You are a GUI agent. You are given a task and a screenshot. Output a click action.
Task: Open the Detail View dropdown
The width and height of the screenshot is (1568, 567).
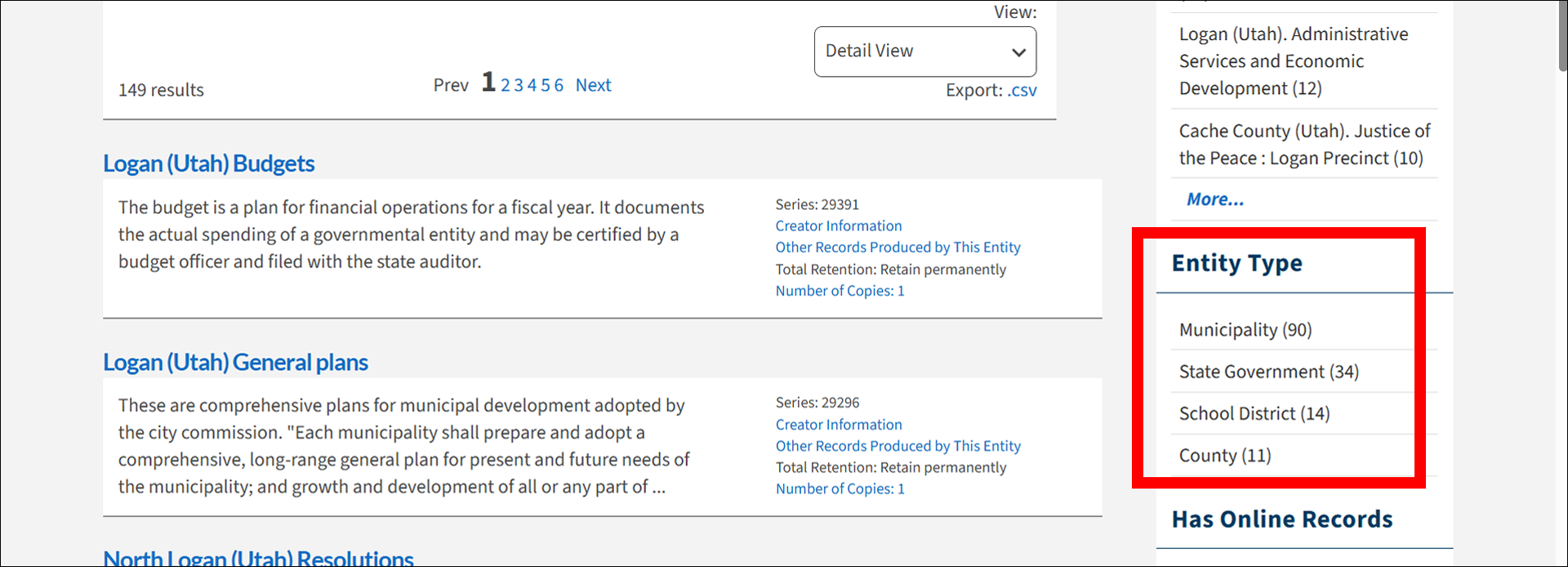point(924,51)
